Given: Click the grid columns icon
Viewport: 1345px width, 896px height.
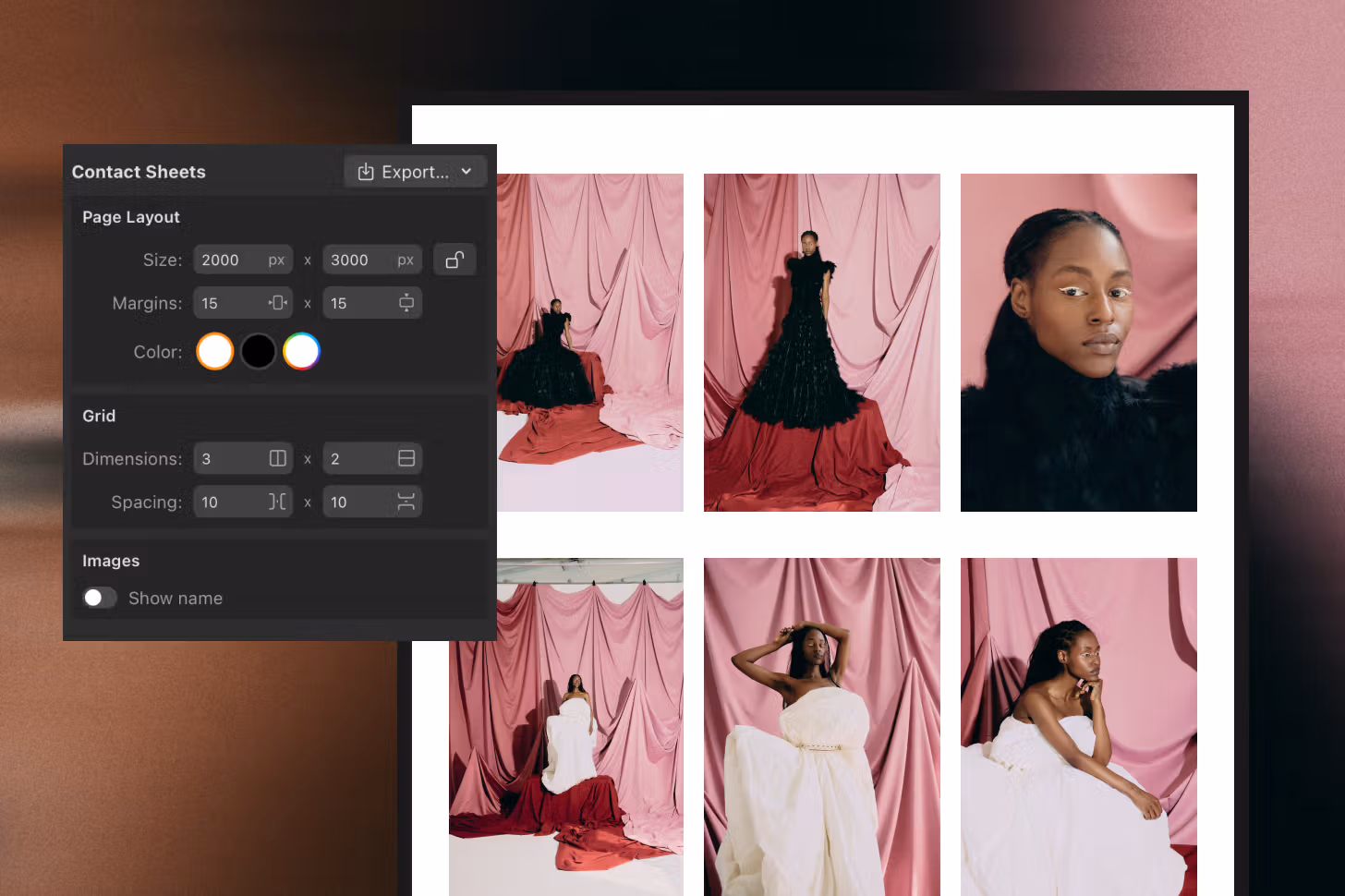Looking at the screenshot, I should pos(277,459).
